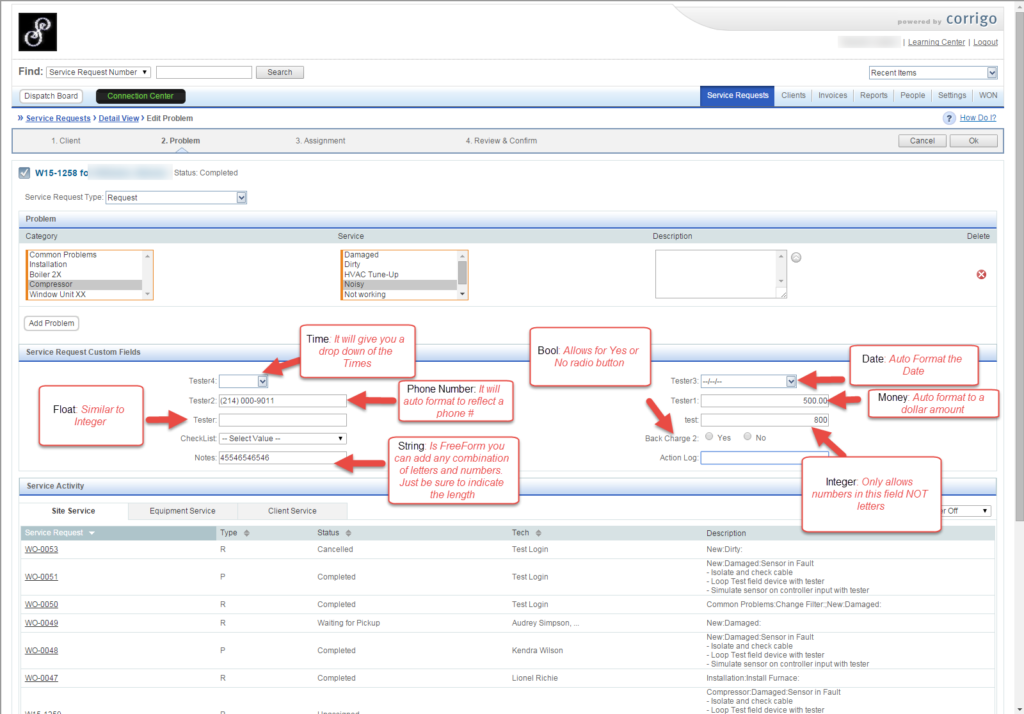This screenshot has width=1024, height=714.
Task: Sort Status column using its arrows icon
Action: click(x=348, y=533)
